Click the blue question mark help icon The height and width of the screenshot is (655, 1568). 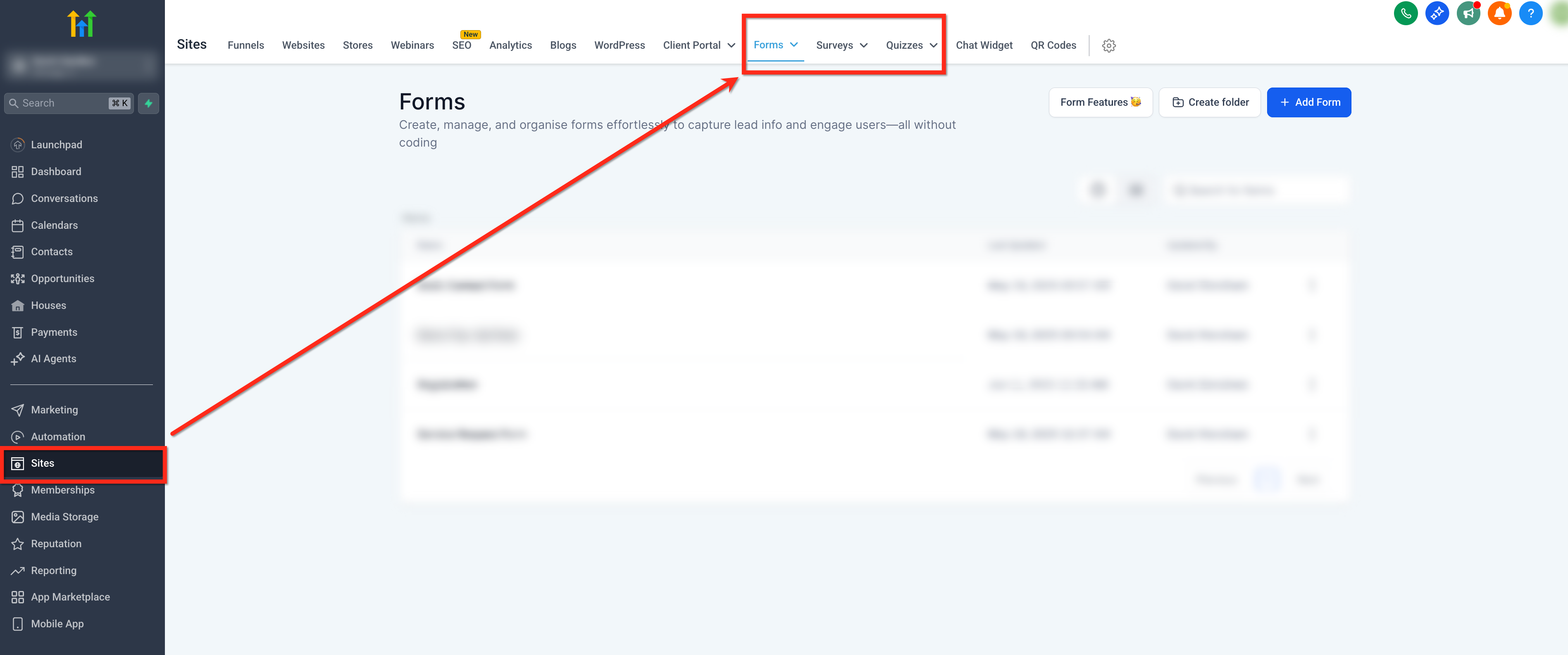[x=1530, y=13]
